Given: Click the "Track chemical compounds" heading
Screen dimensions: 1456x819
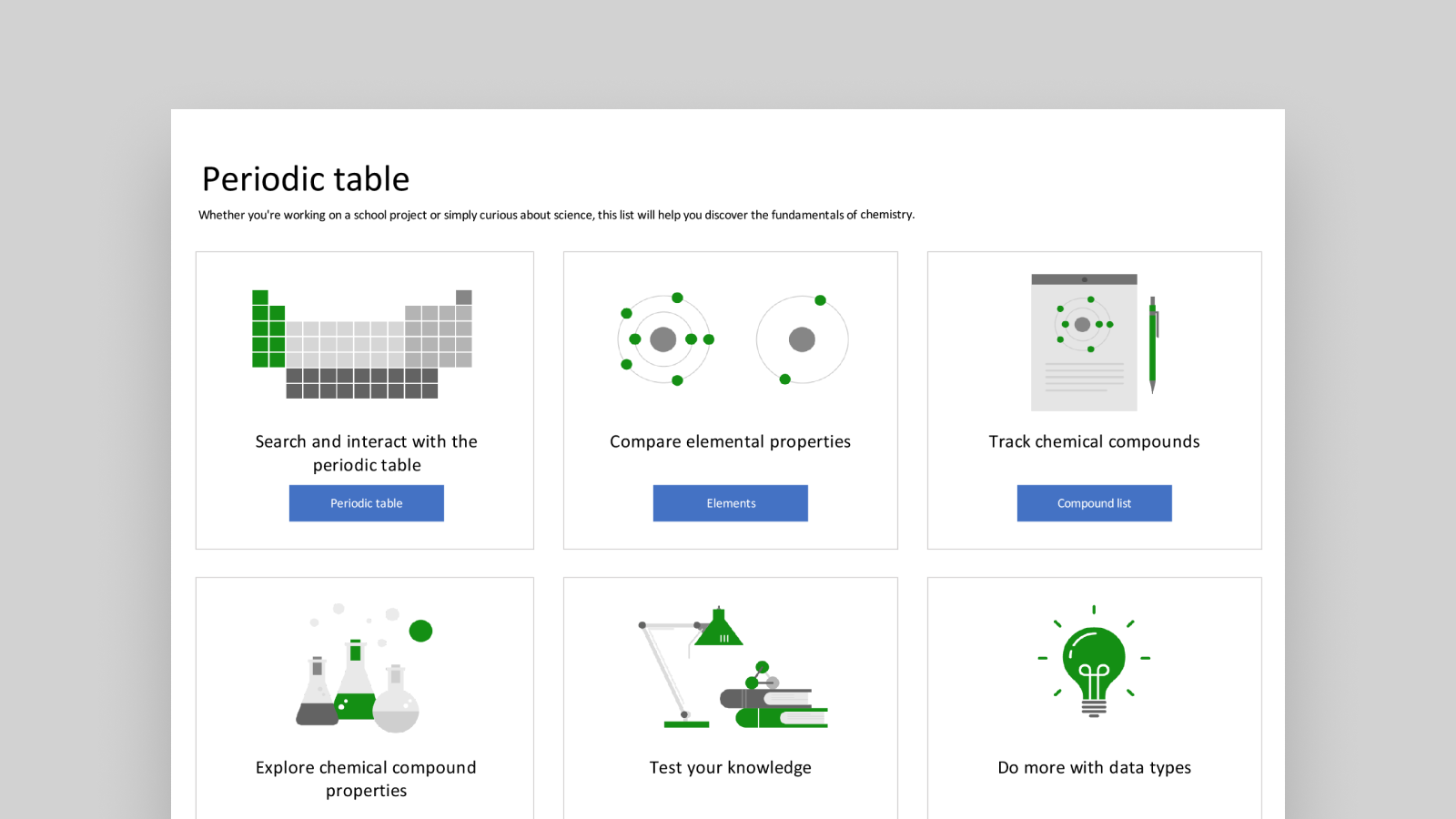Looking at the screenshot, I should tap(1094, 441).
